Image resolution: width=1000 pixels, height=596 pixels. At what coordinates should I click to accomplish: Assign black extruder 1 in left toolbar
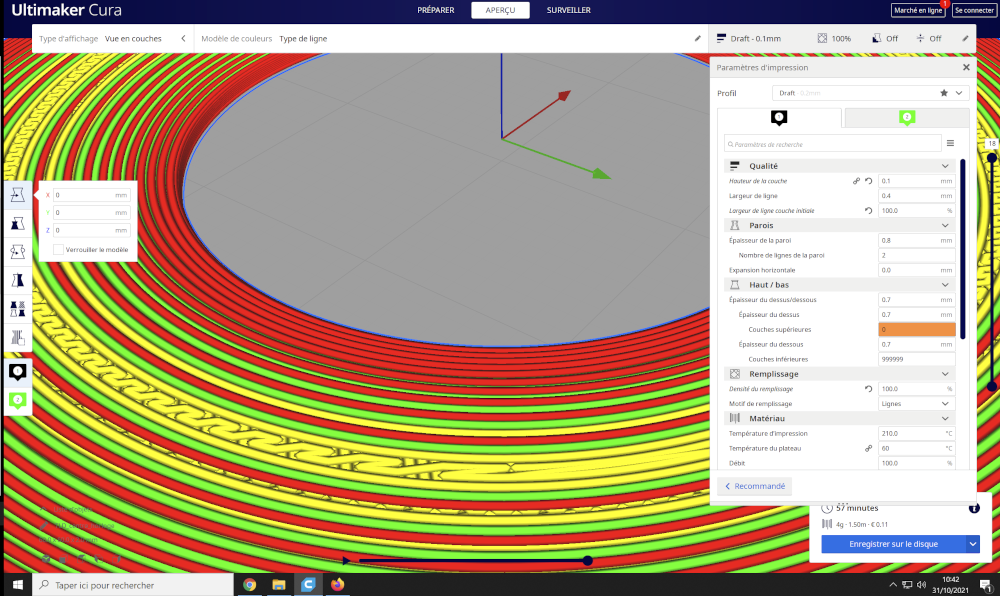(x=18, y=372)
